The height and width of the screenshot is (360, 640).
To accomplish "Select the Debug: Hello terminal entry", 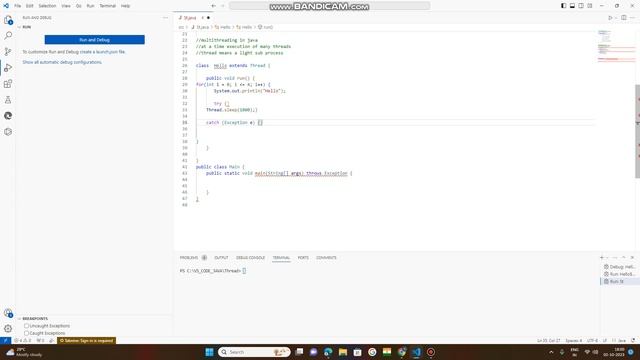I will [x=619, y=267].
